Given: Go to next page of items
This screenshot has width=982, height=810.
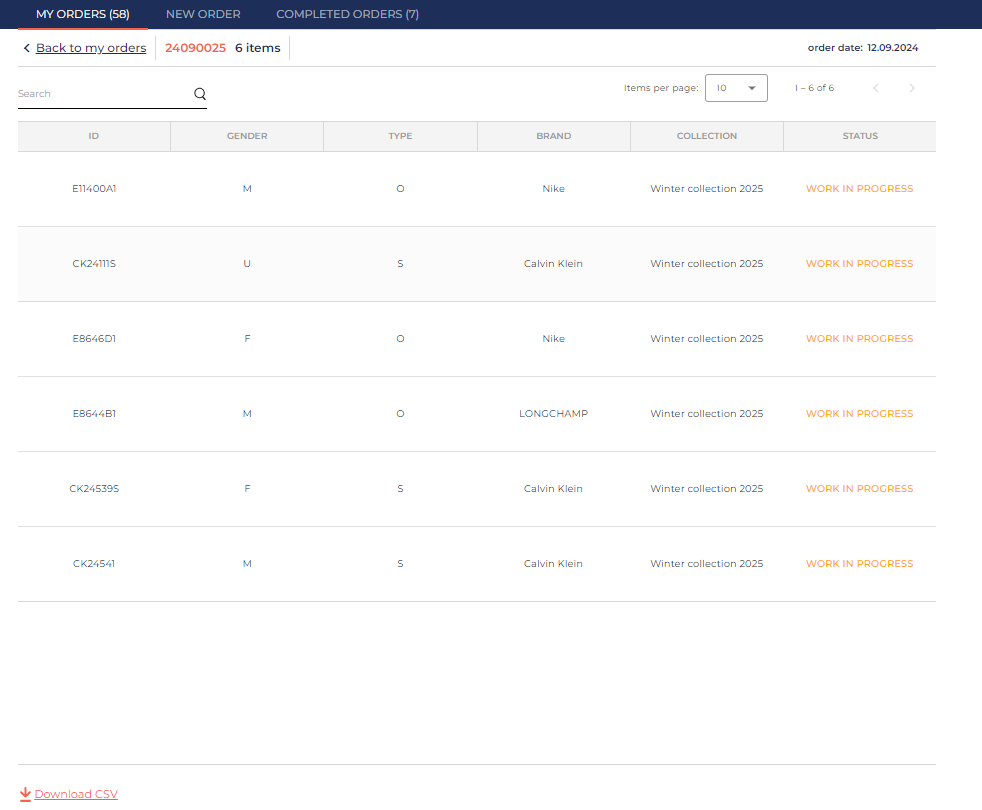Looking at the screenshot, I should (x=911, y=88).
